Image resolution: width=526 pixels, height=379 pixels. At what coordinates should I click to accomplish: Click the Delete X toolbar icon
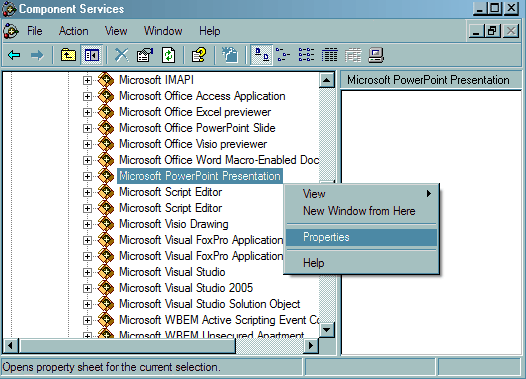pos(121,55)
